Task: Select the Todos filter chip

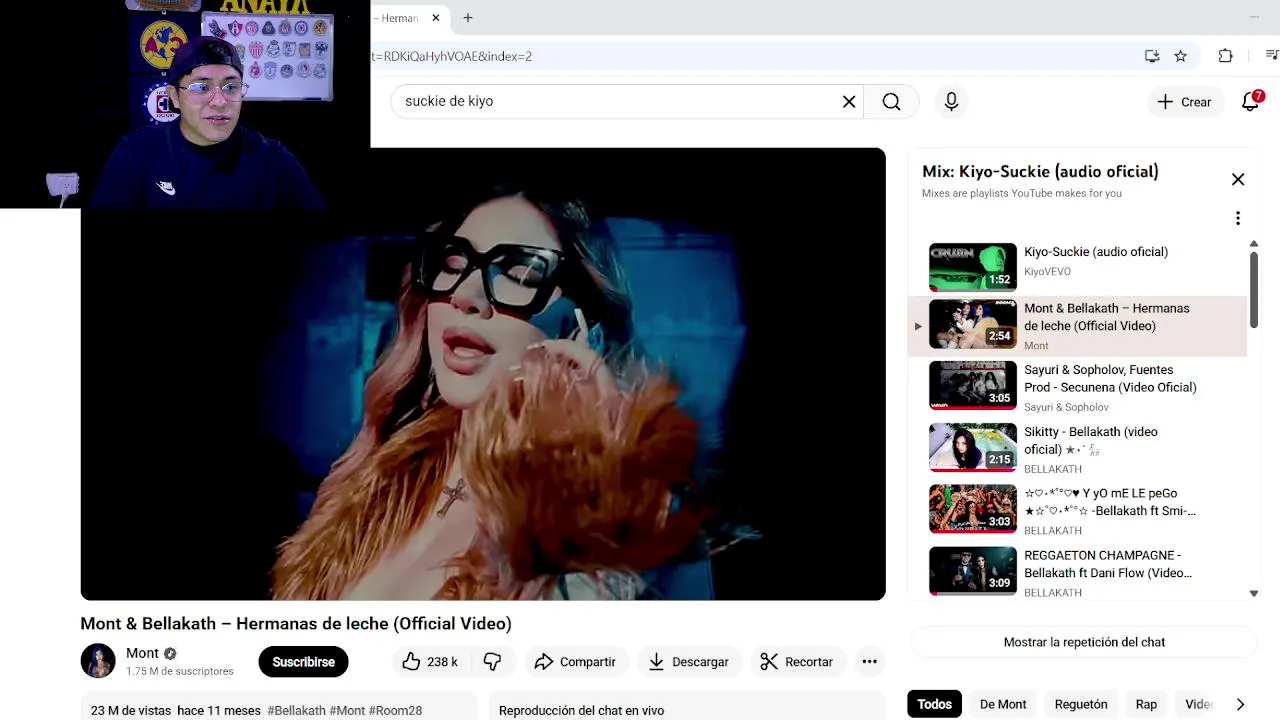Action: pos(934,704)
